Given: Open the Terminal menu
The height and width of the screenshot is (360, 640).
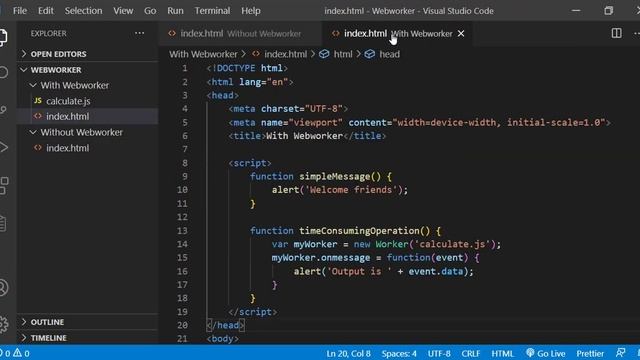Looking at the screenshot, I should point(212,11).
